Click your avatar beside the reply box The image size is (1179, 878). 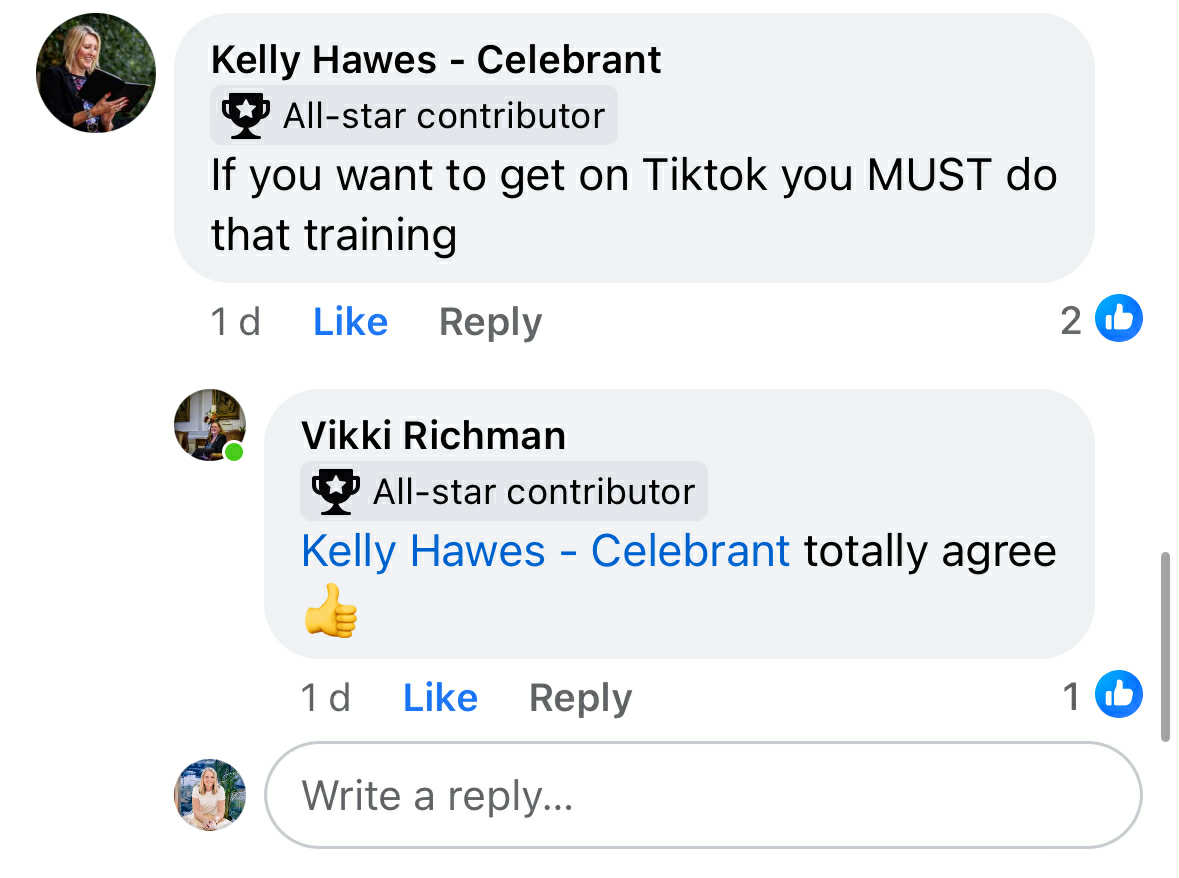click(210, 795)
